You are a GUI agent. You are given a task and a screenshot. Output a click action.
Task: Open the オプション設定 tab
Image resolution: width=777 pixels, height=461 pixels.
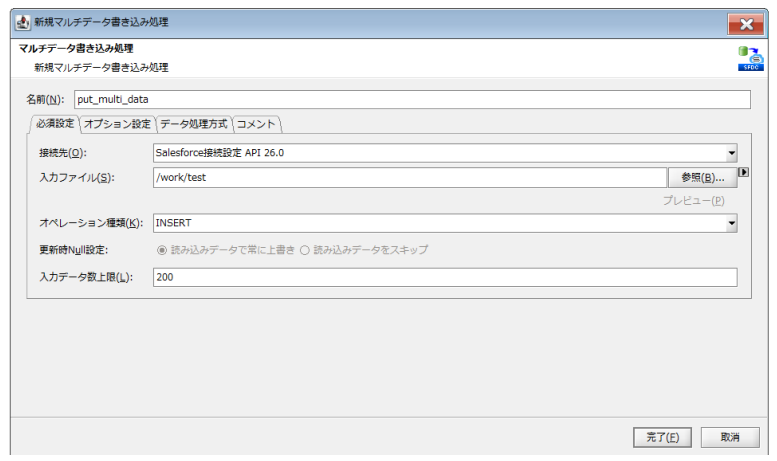click(x=117, y=124)
